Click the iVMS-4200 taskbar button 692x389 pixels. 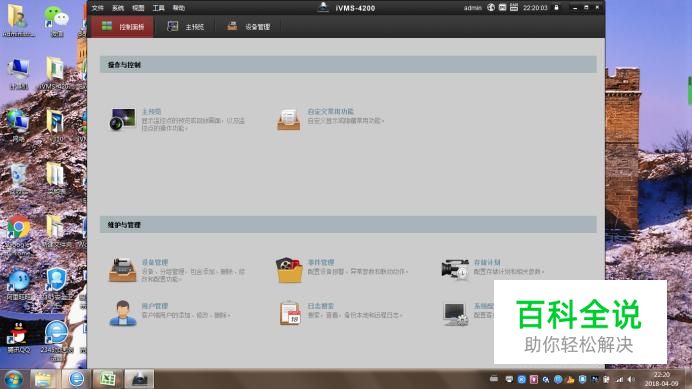(x=139, y=379)
